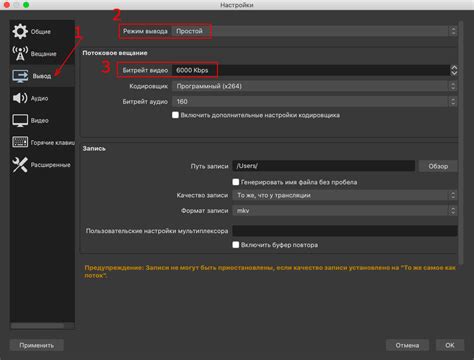The image size is (474, 360).
Task: Switch to the Общие section label
Action: 41,32
